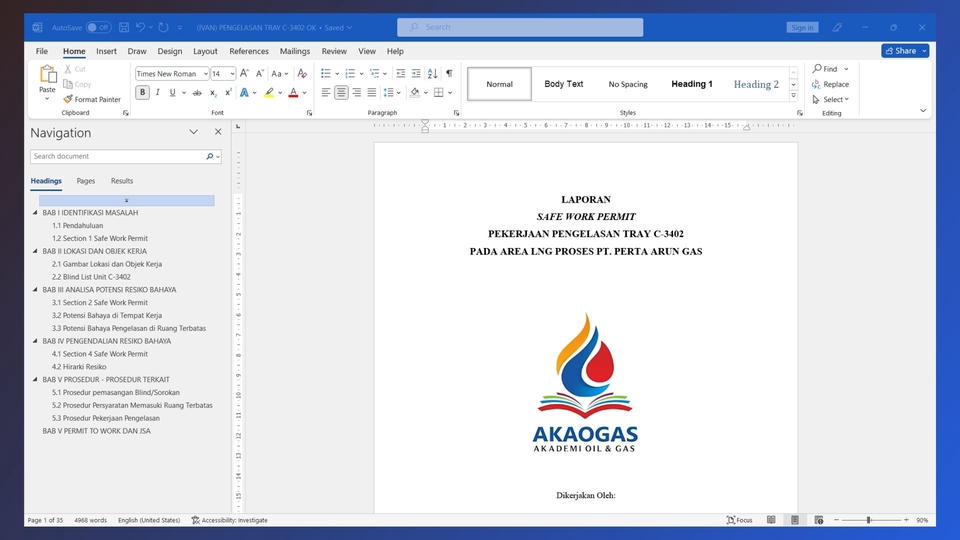Click Increase Indent icon
Screen dimensions: 960x540
[x=416, y=73]
